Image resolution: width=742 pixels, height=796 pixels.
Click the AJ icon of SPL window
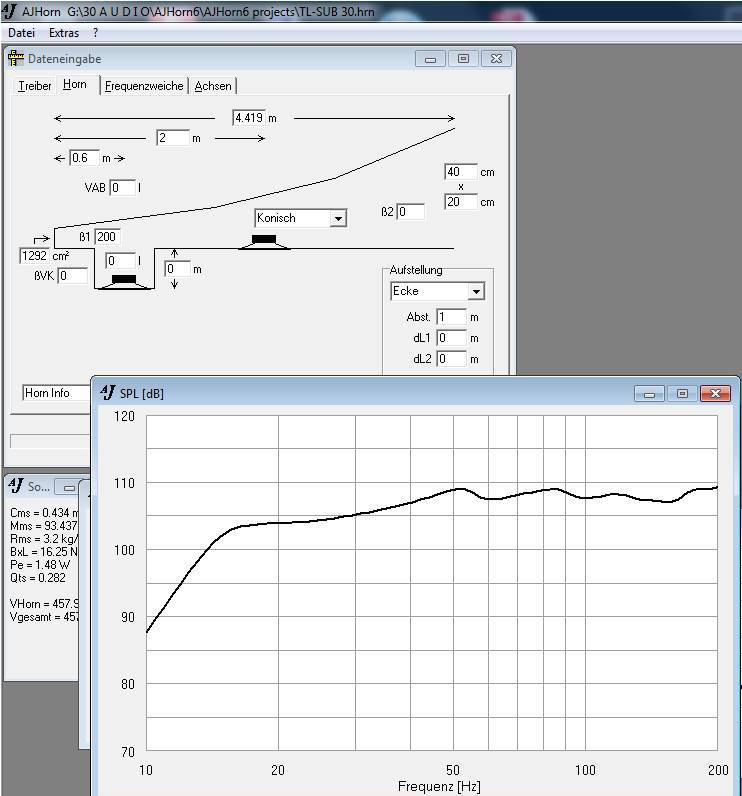click(x=108, y=392)
